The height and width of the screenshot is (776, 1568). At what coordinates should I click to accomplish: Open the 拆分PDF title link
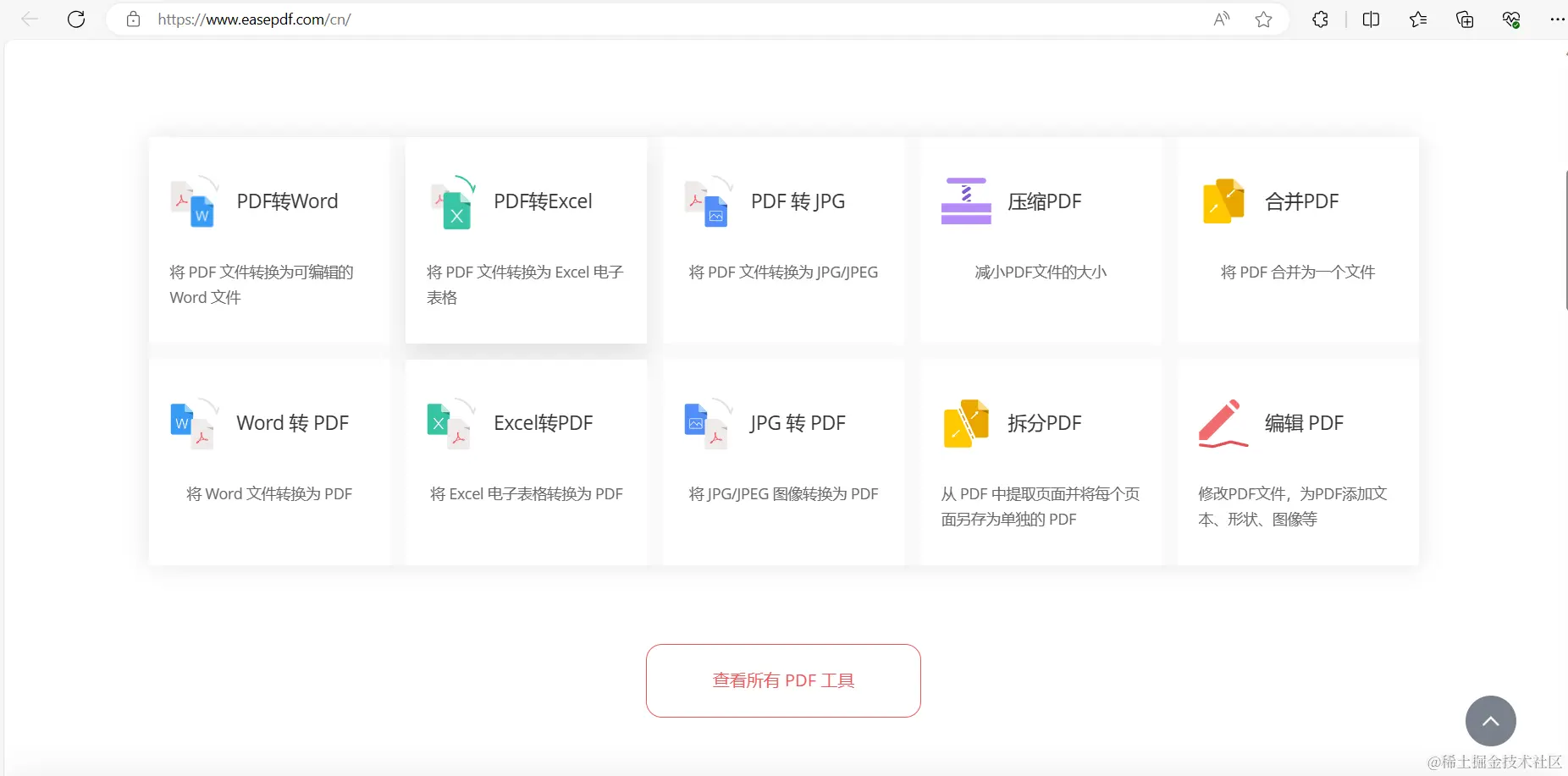[1045, 423]
